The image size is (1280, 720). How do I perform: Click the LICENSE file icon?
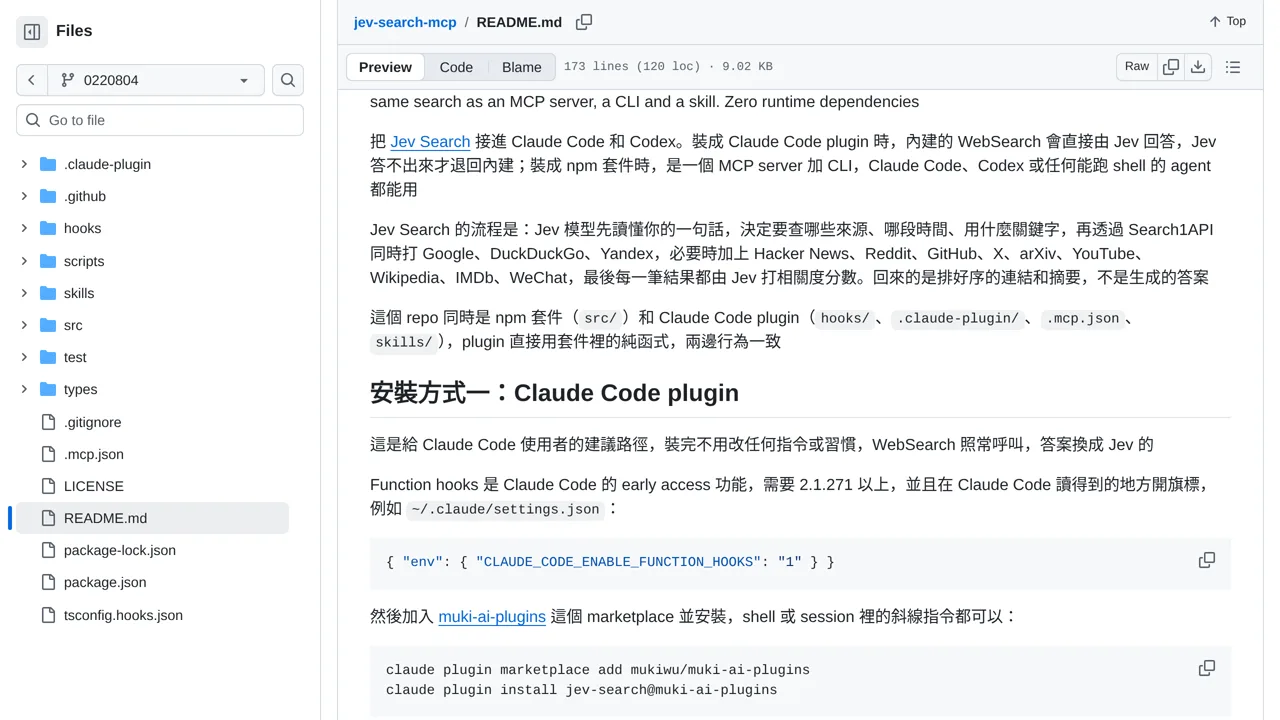pyautogui.click(x=48, y=486)
